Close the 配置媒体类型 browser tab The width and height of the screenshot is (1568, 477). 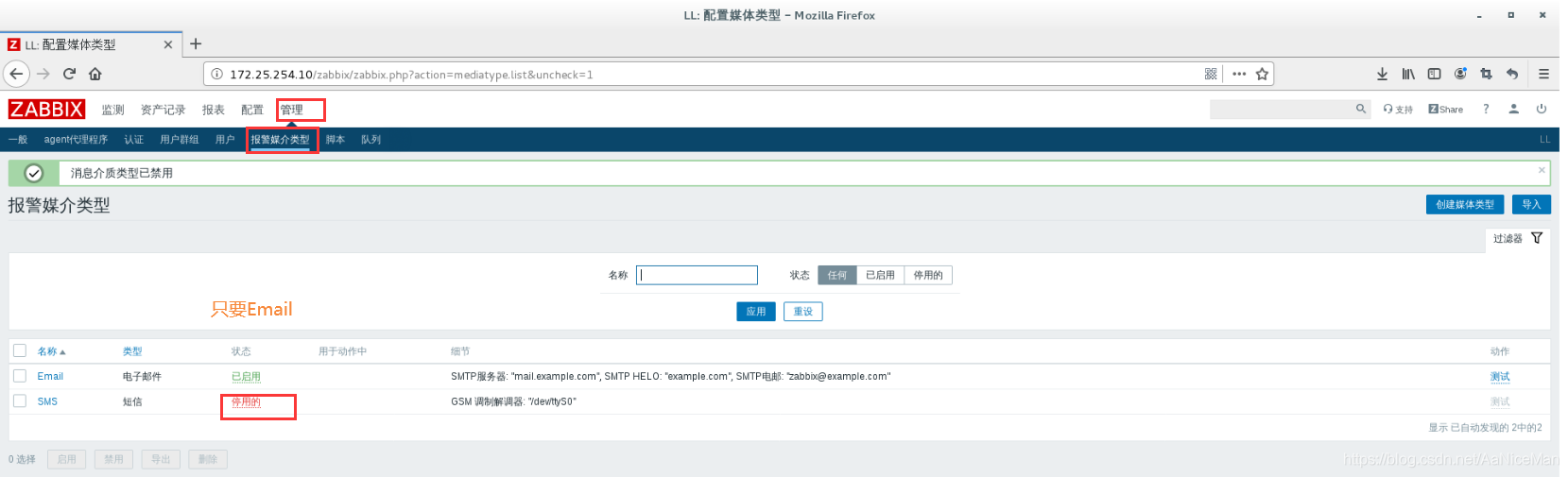(168, 44)
